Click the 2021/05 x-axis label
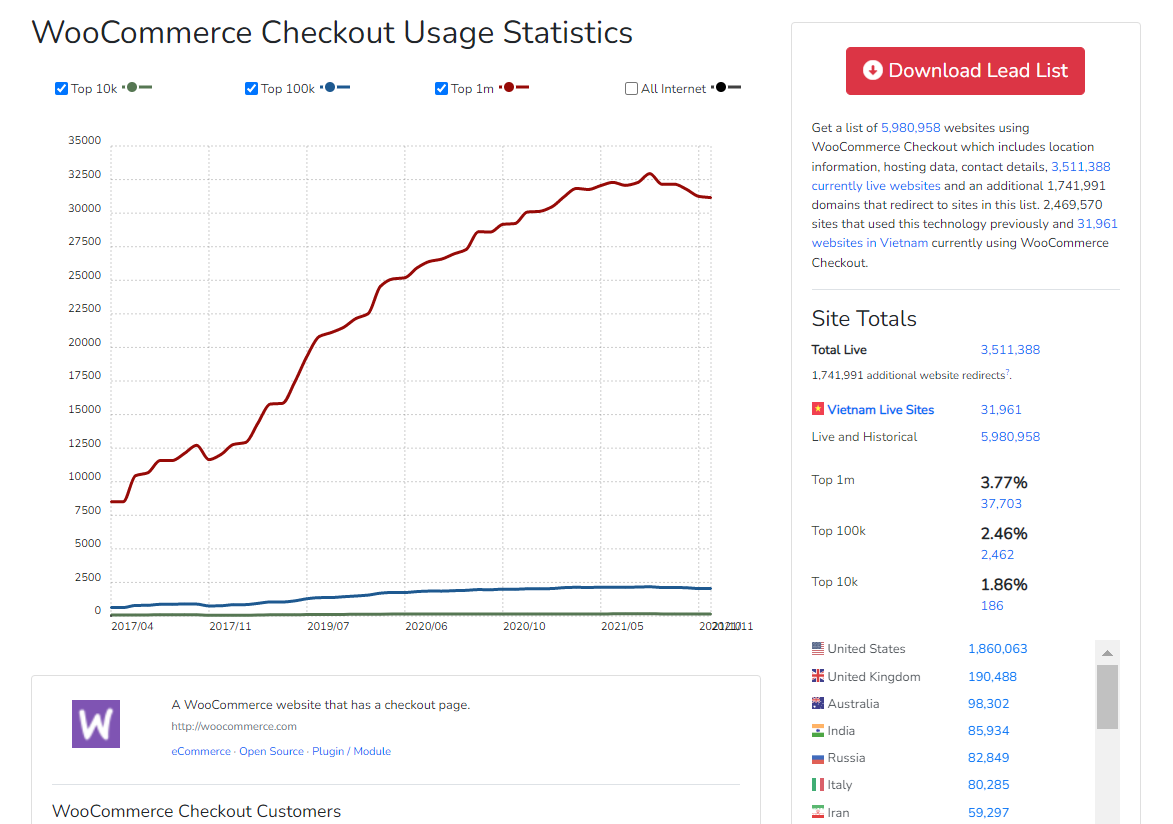This screenshot has height=824, width=1173. (622, 626)
